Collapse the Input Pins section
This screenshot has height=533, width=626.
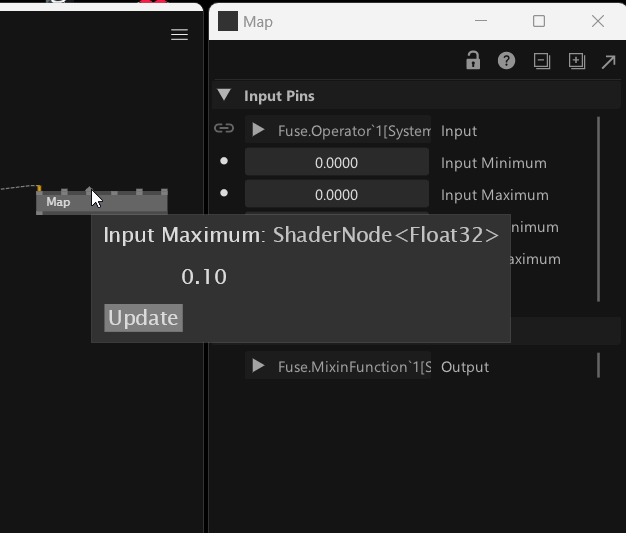pos(224,95)
